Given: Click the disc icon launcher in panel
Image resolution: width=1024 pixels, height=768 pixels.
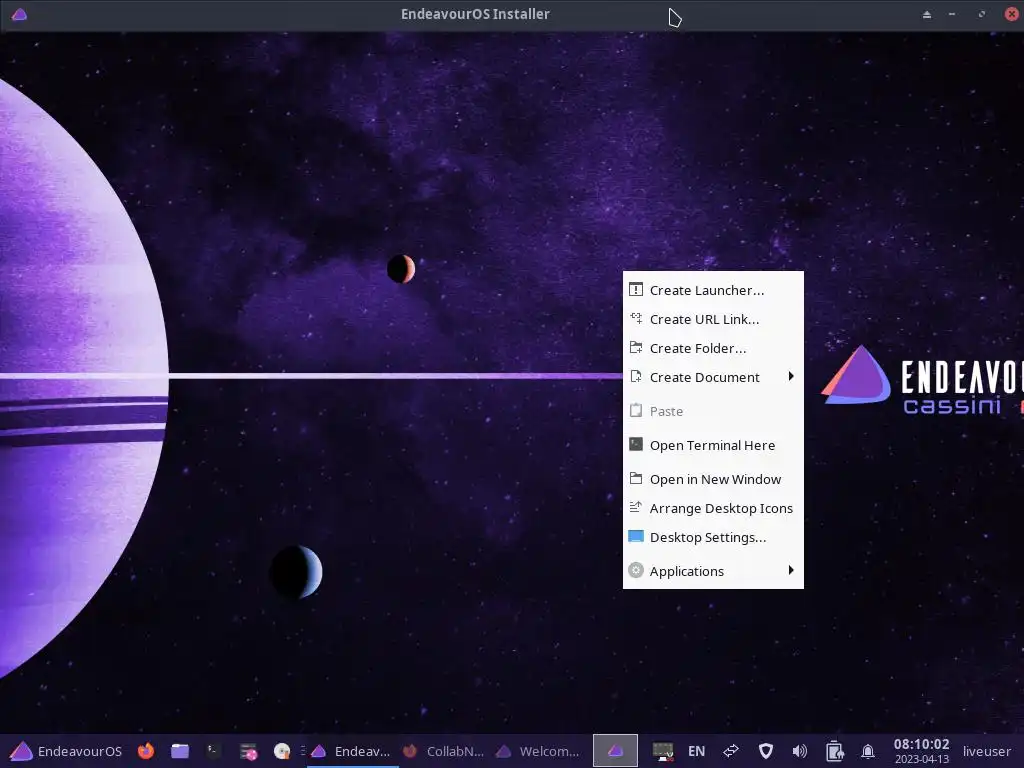Looking at the screenshot, I should point(282,752).
